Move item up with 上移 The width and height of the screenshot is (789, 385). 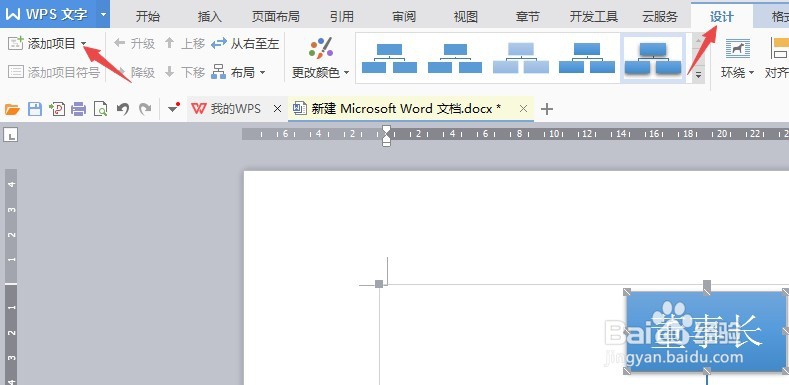pos(185,44)
